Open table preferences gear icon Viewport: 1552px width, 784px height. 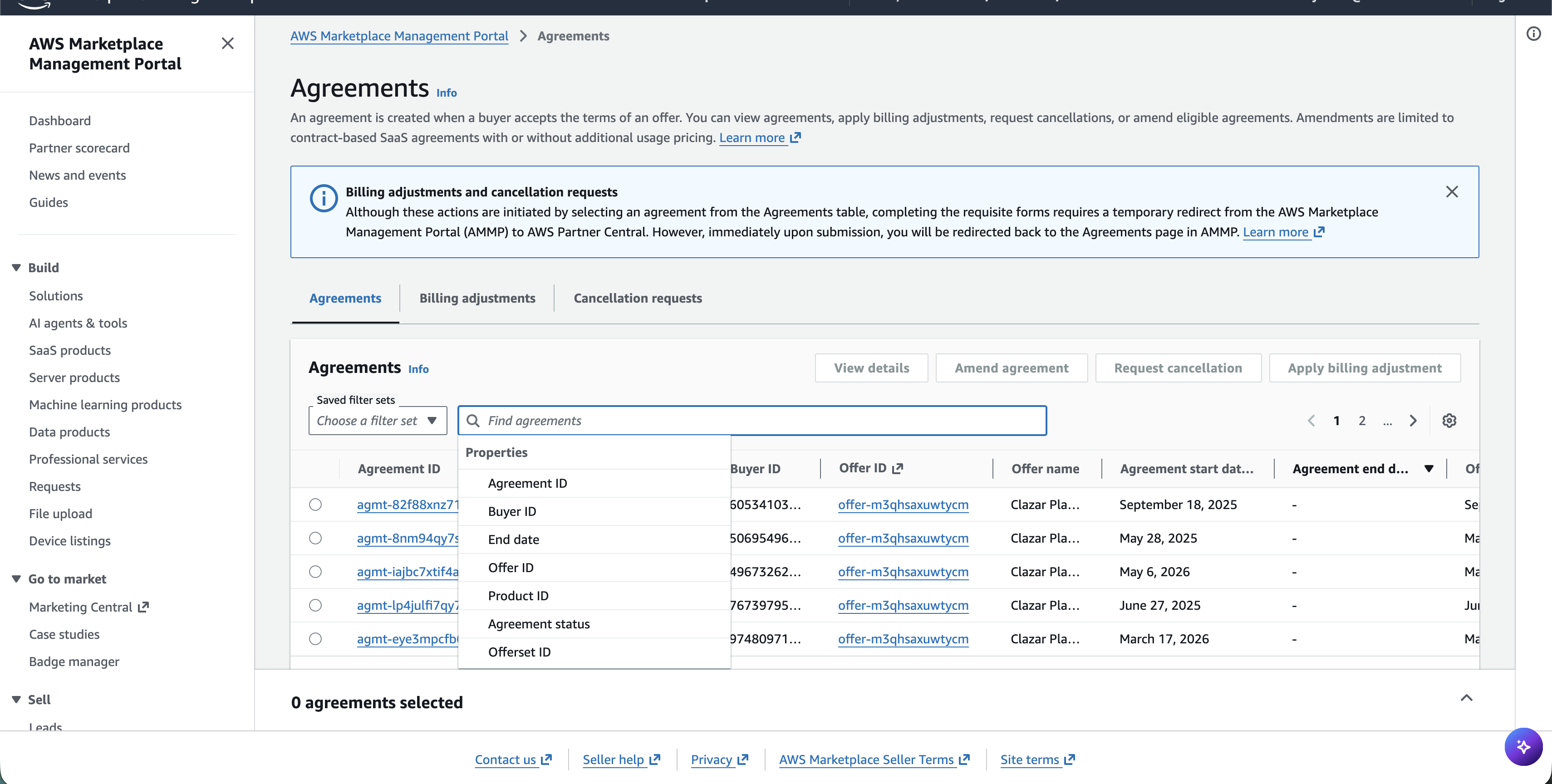tap(1449, 421)
